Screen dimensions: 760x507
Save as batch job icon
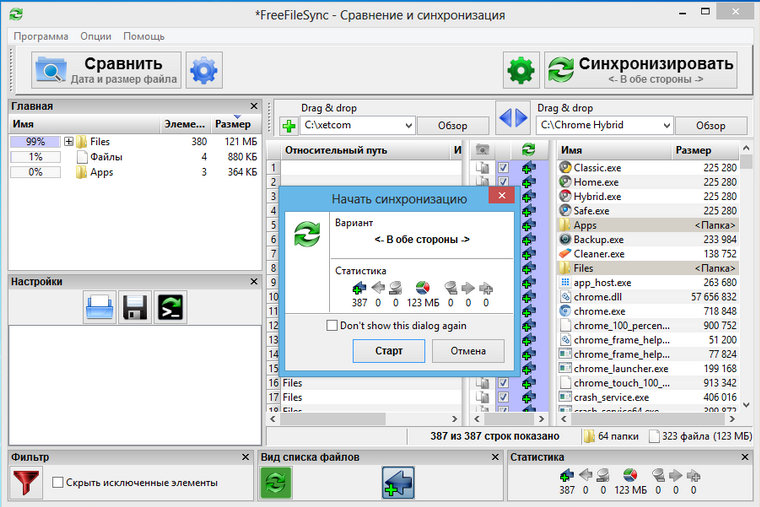coord(170,307)
